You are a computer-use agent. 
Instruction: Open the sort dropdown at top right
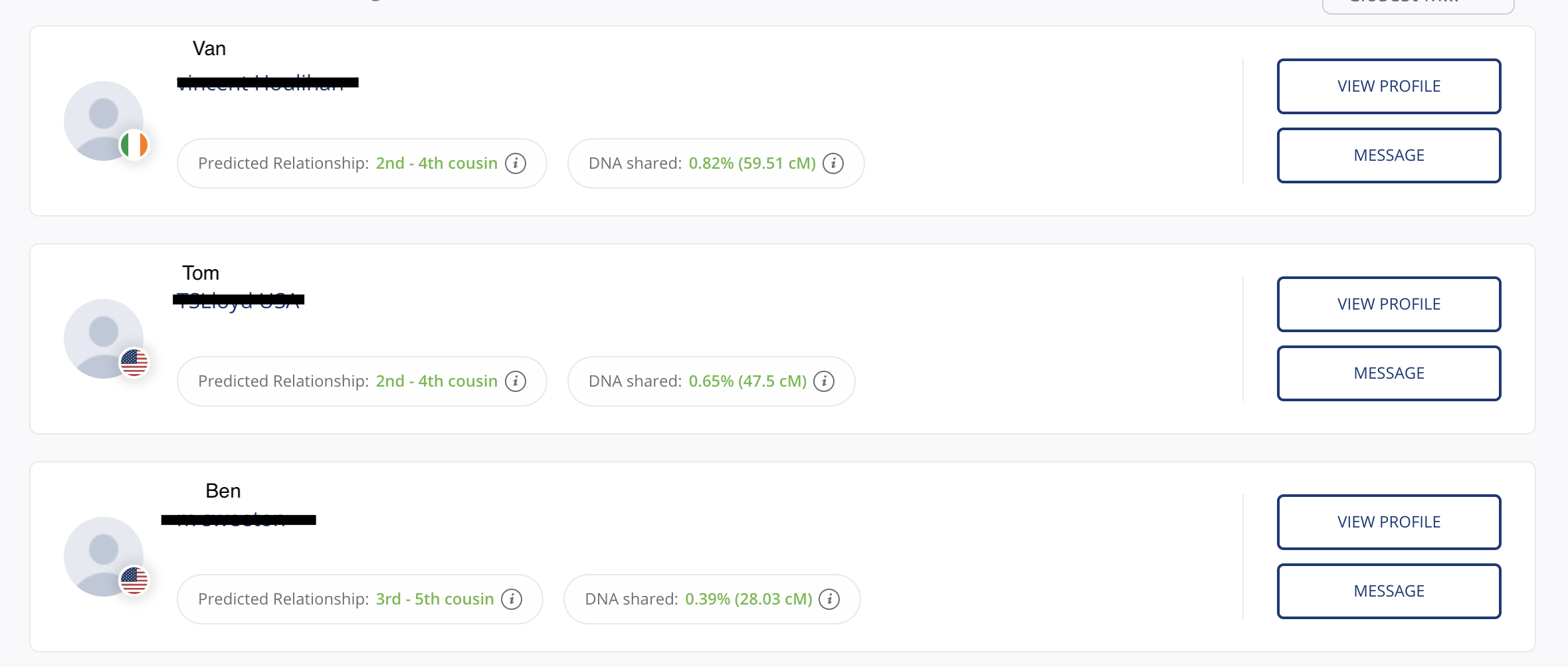1418,5
